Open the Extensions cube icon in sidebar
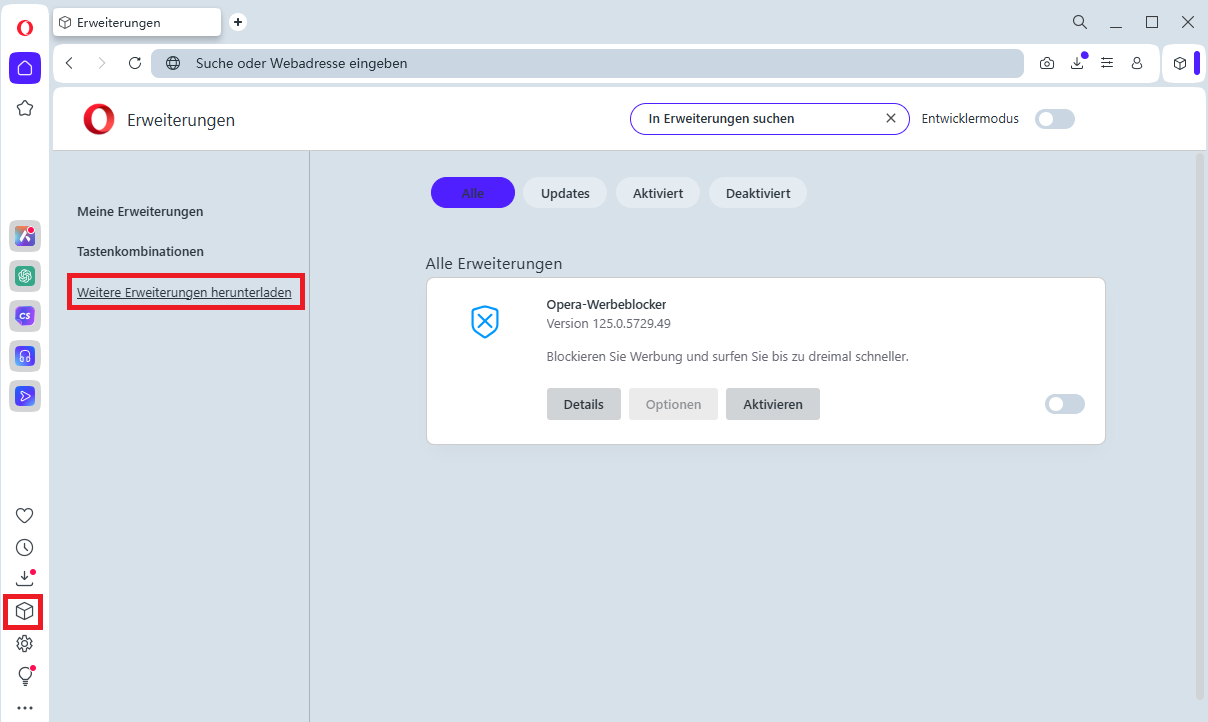The height and width of the screenshot is (722, 1208). click(25, 611)
